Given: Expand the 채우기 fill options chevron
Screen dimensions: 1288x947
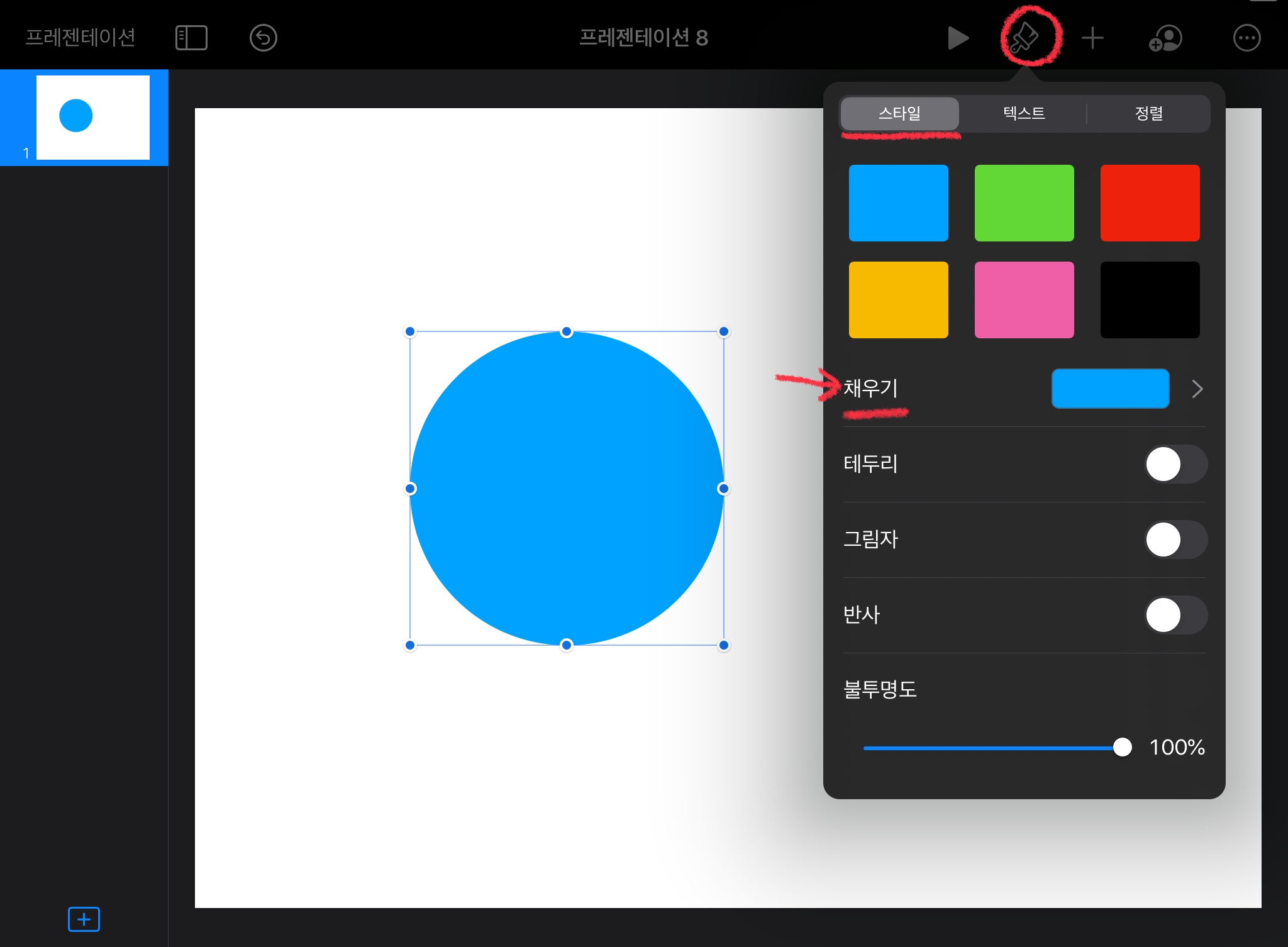Looking at the screenshot, I should 1197,389.
